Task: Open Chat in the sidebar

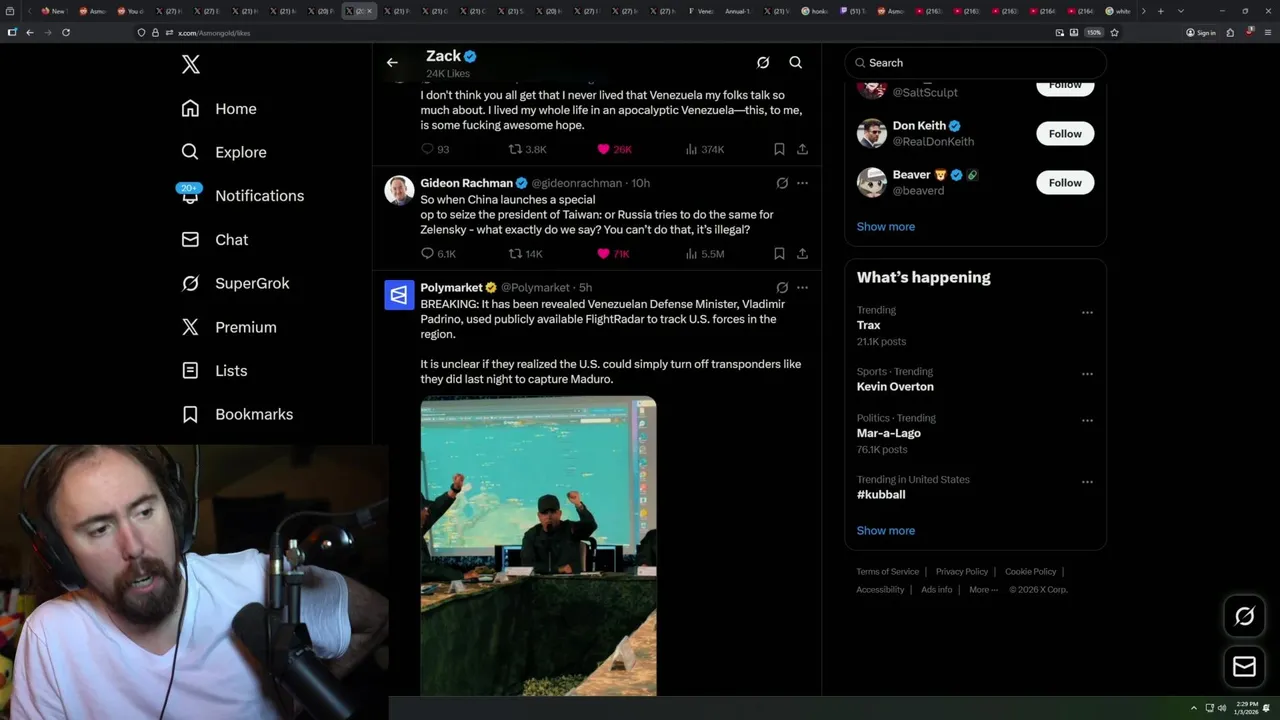Action: pos(215,240)
